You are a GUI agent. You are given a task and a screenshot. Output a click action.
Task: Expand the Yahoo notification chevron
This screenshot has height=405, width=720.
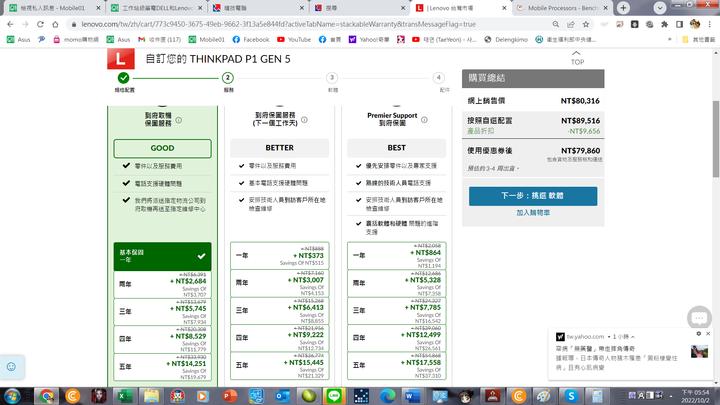(x=632, y=337)
